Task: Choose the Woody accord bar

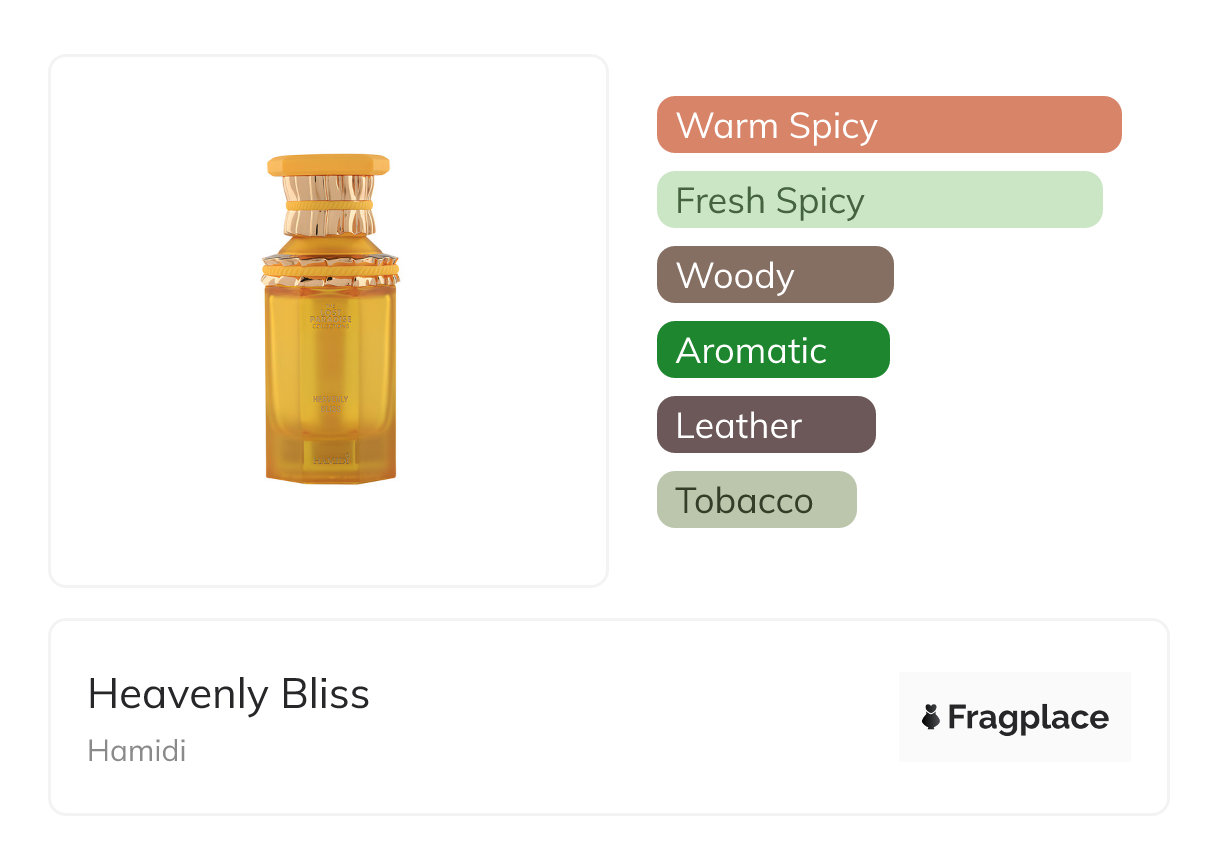Action: 774,275
